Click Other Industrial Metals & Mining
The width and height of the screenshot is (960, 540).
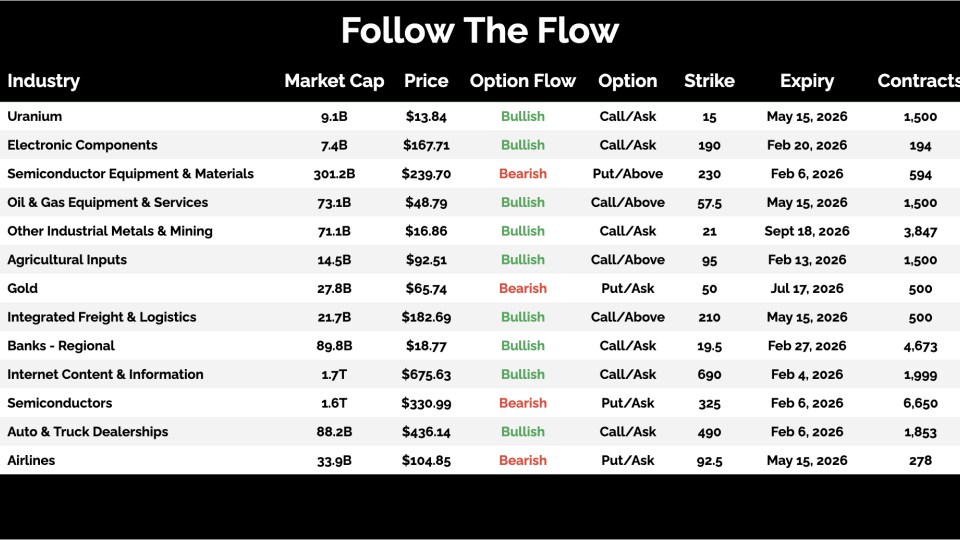(x=109, y=231)
